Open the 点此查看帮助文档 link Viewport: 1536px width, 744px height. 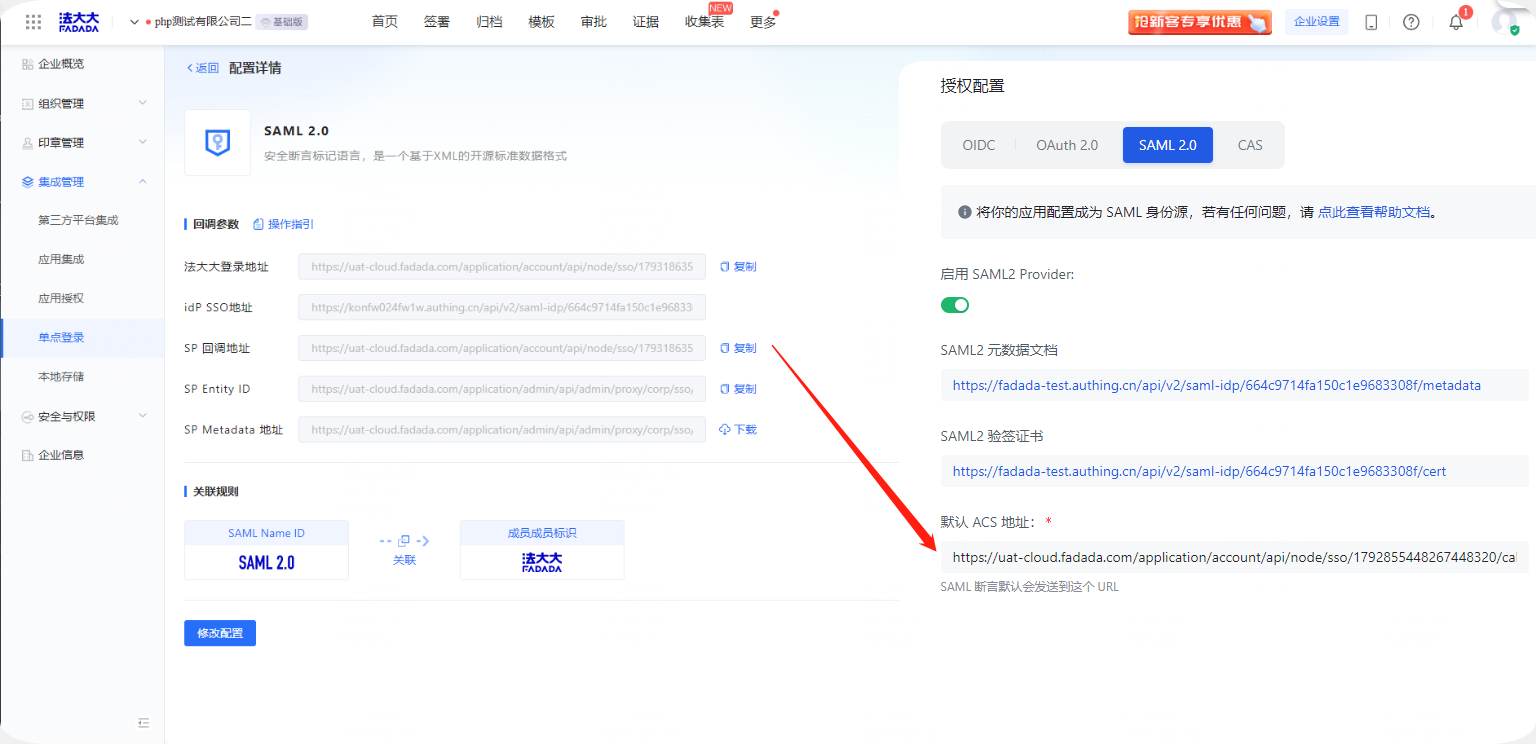point(1374,212)
